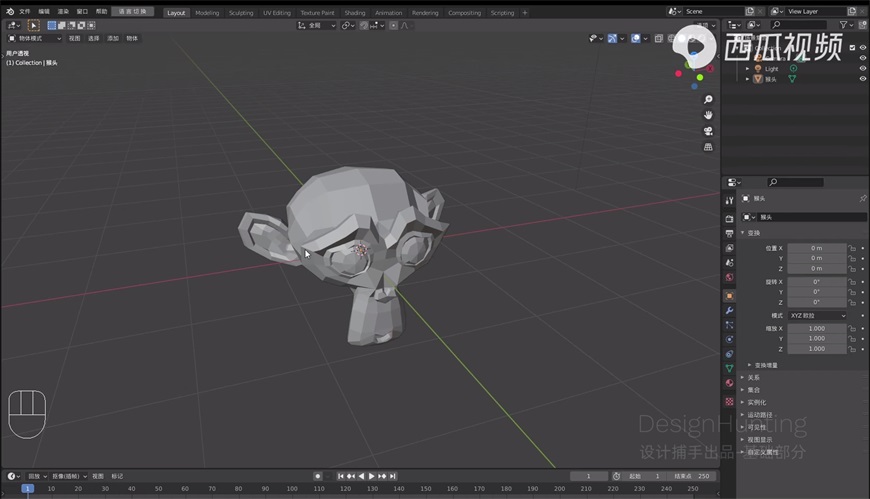Open the Scripting workspace tab
The image size is (870, 499).
pyautogui.click(x=502, y=13)
